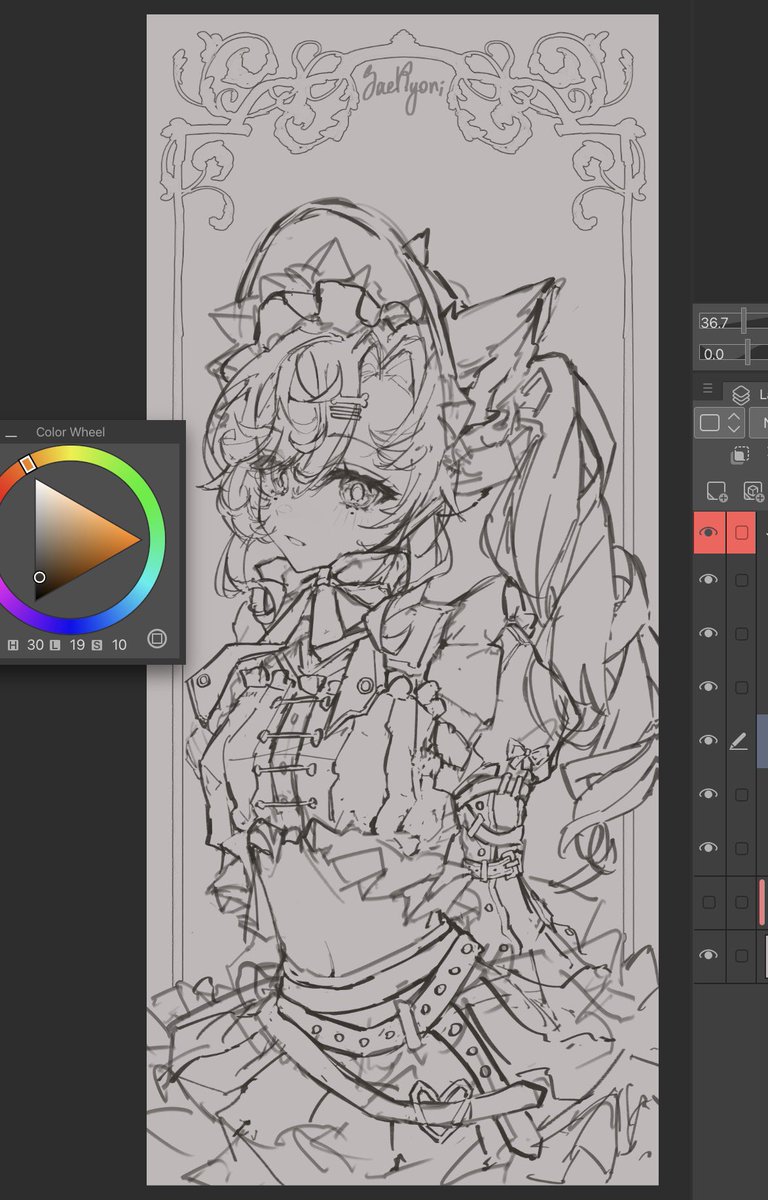Click the hue value 30

click(35, 645)
